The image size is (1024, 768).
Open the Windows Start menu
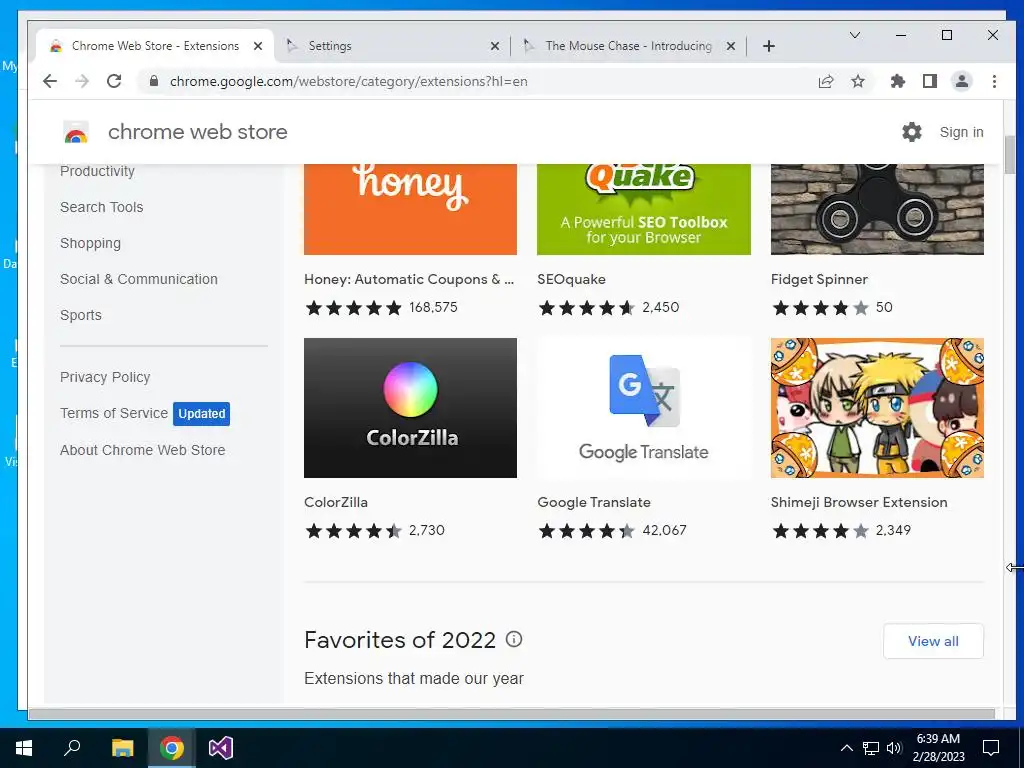[24, 748]
